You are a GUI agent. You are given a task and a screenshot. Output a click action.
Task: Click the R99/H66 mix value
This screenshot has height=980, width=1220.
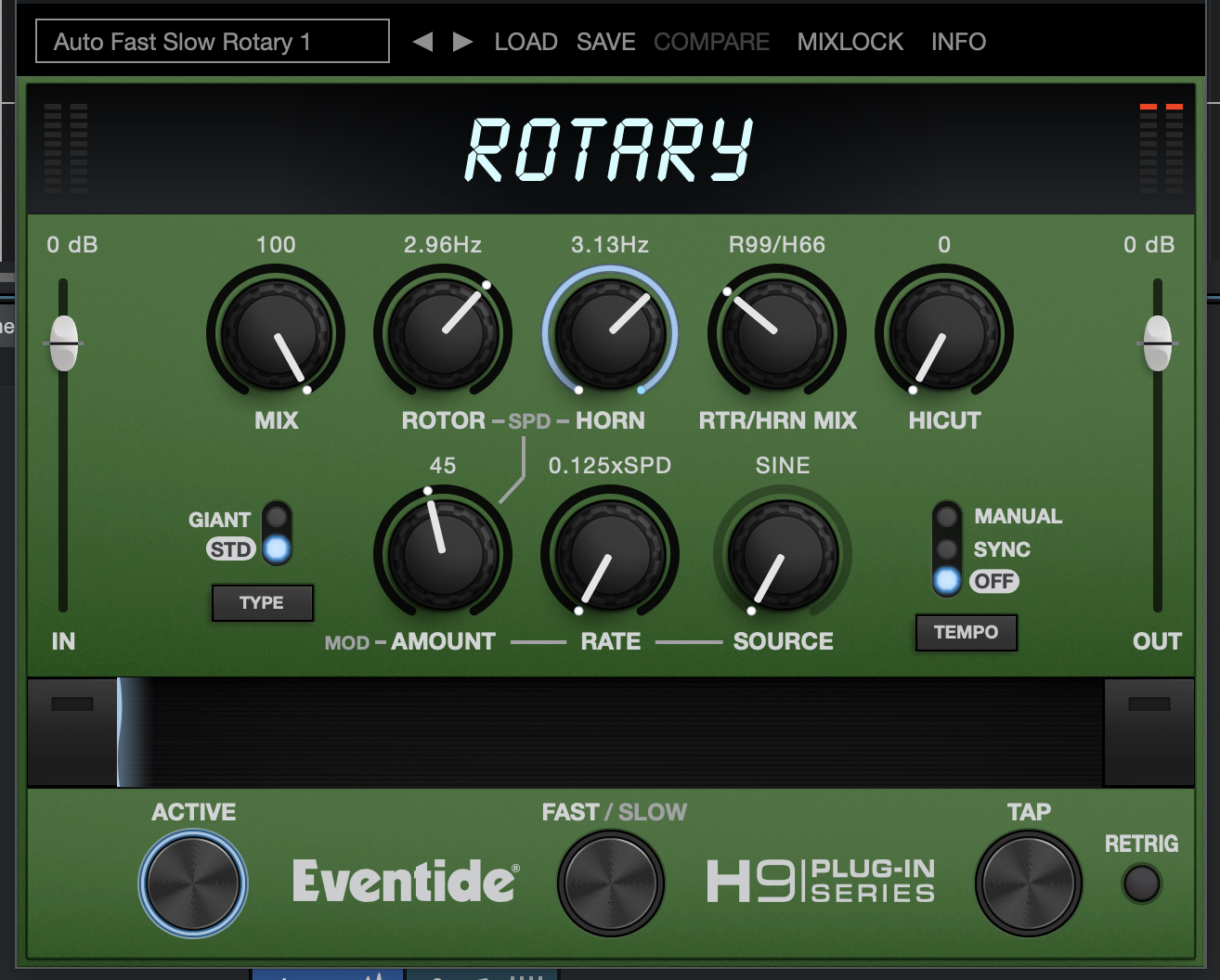777,245
